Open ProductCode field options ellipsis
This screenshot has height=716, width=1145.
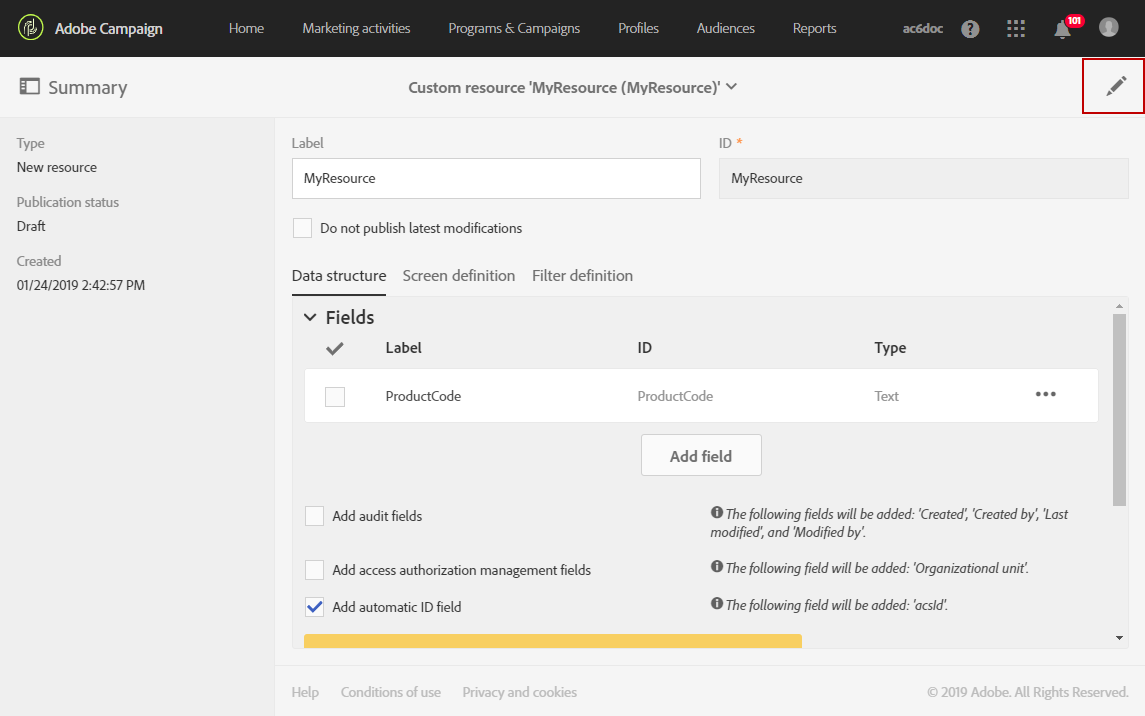click(x=1045, y=395)
